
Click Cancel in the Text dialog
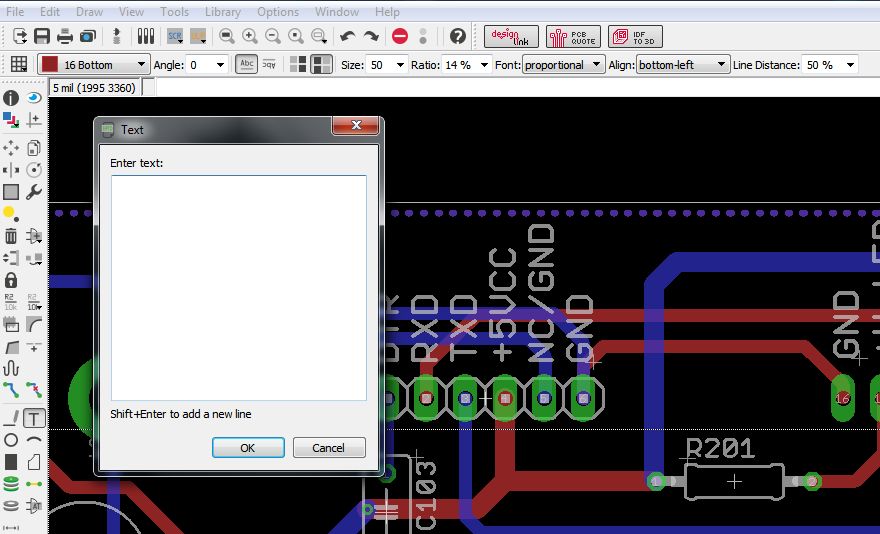328,448
